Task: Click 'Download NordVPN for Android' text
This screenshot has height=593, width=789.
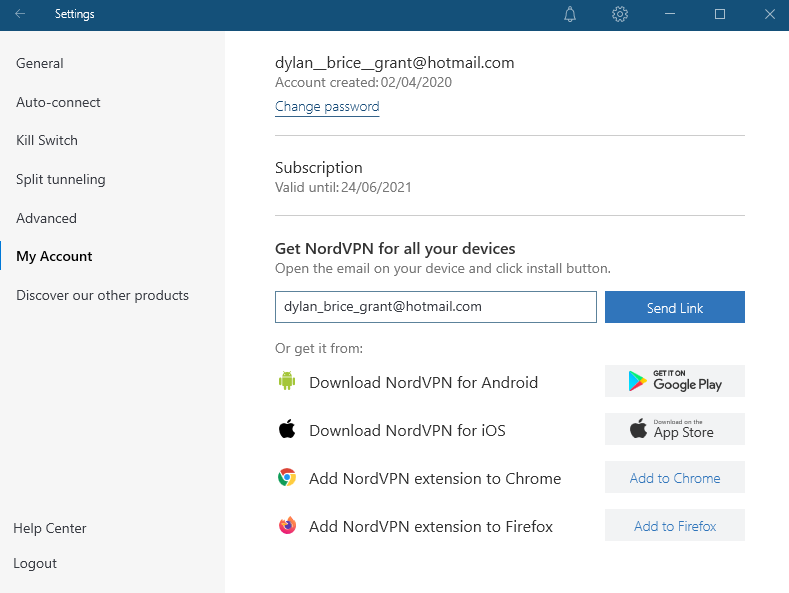Action: pos(424,383)
